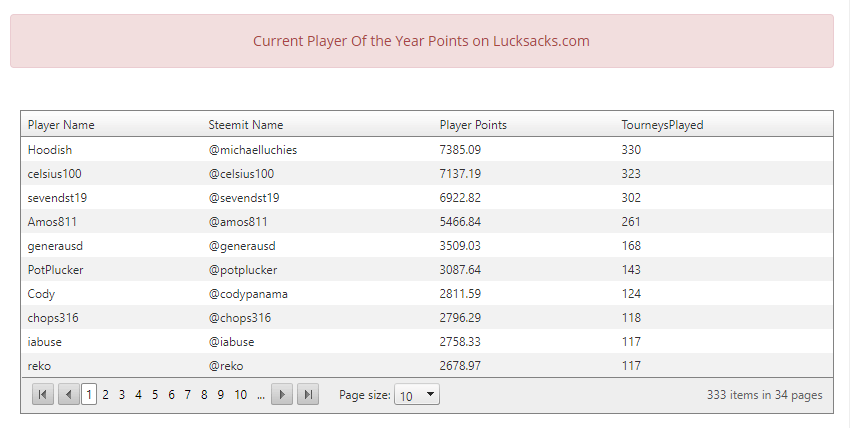Go to page 4
The image size is (850, 428).
point(138,395)
